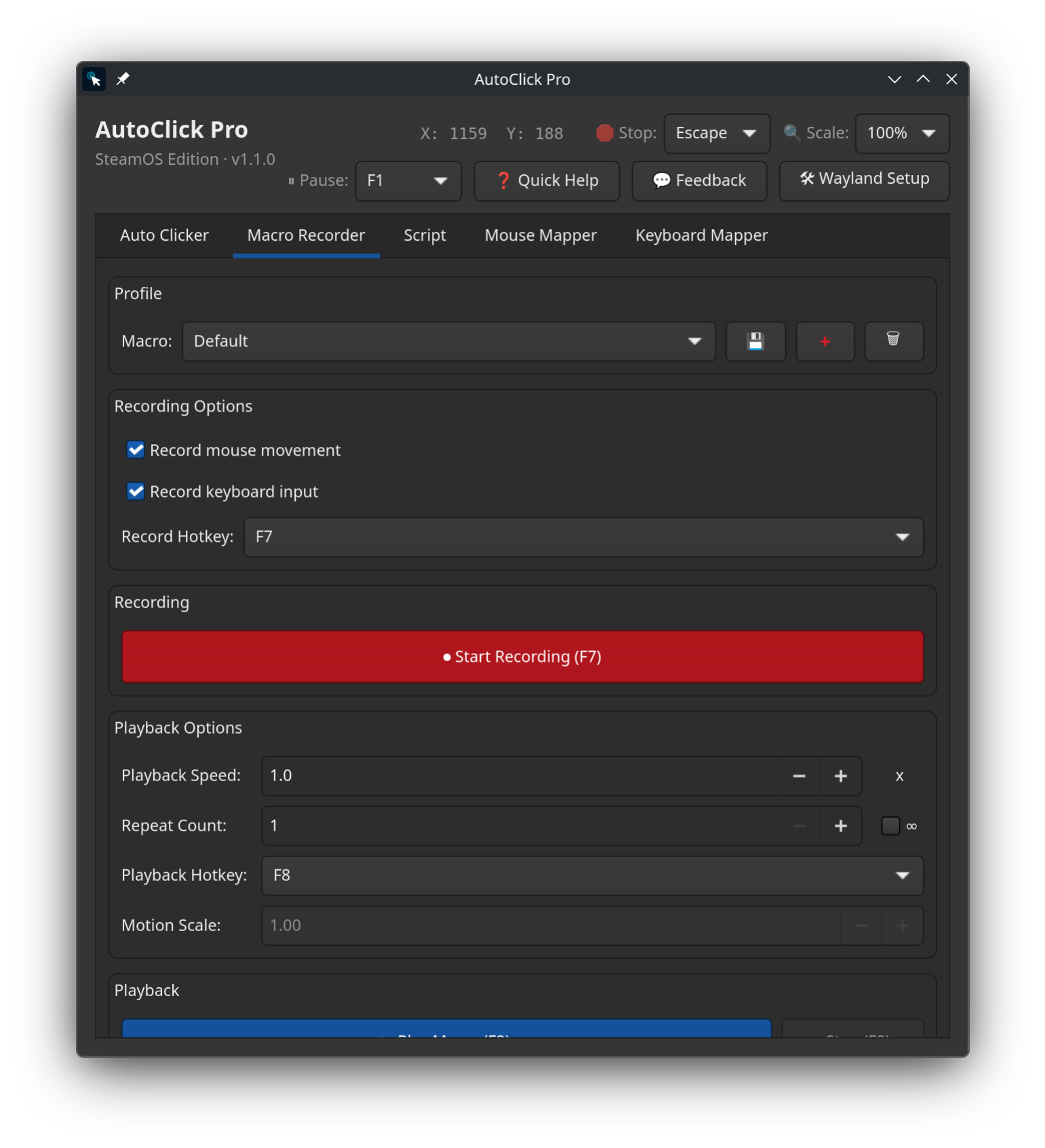Click the Feedback button
Viewport: 1045px width, 1148px height.
[x=699, y=181]
